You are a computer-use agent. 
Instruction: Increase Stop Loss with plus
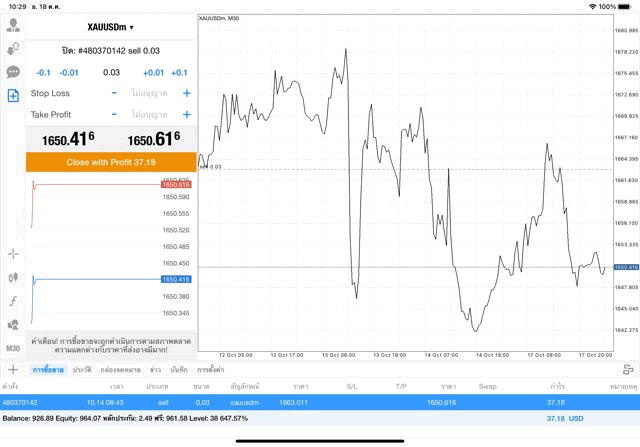coord(187,93)
